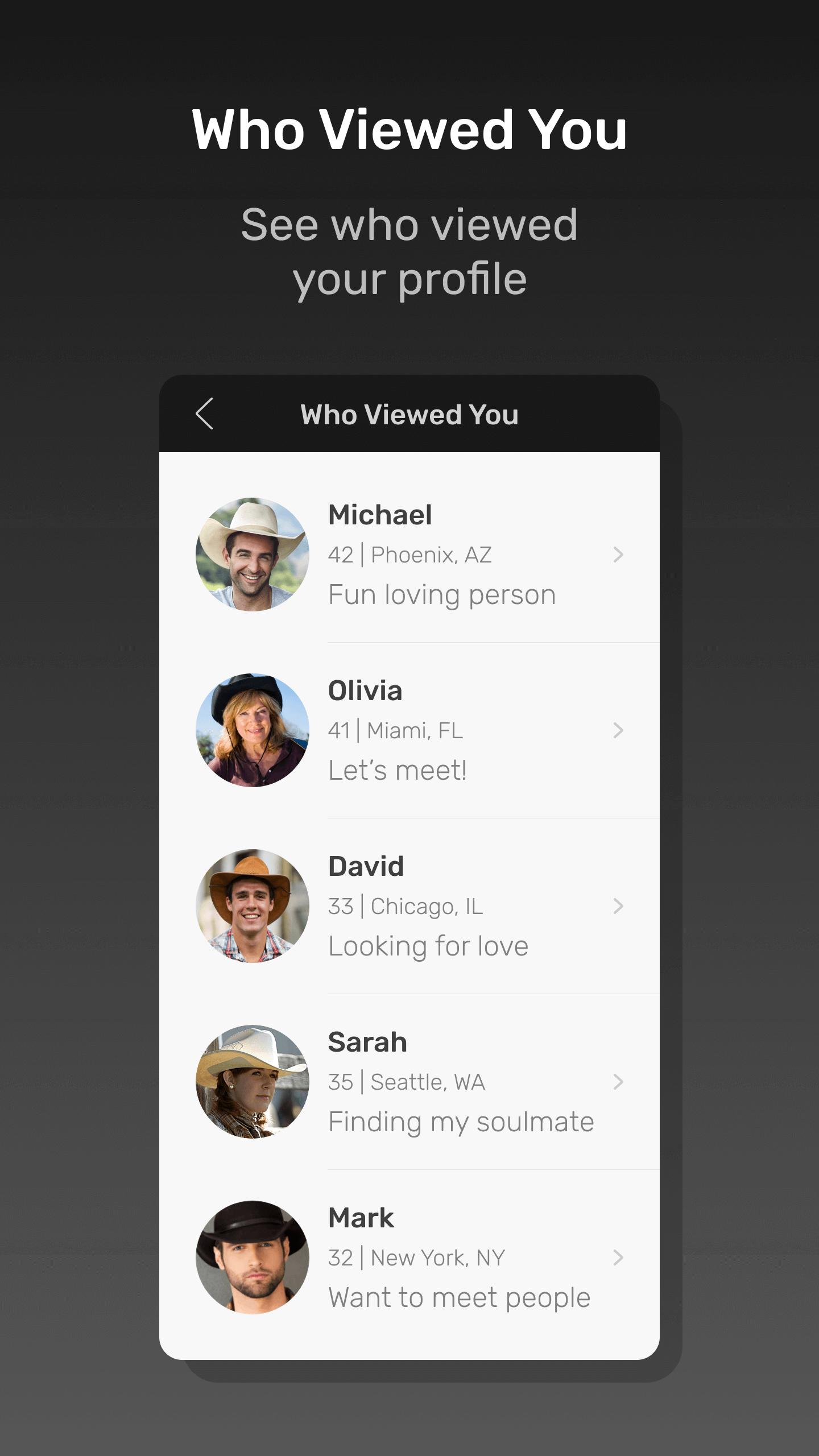This screenshot has height=1456, width=819.
Task: Choose the name Sarah
Action: pos(367,1042)
